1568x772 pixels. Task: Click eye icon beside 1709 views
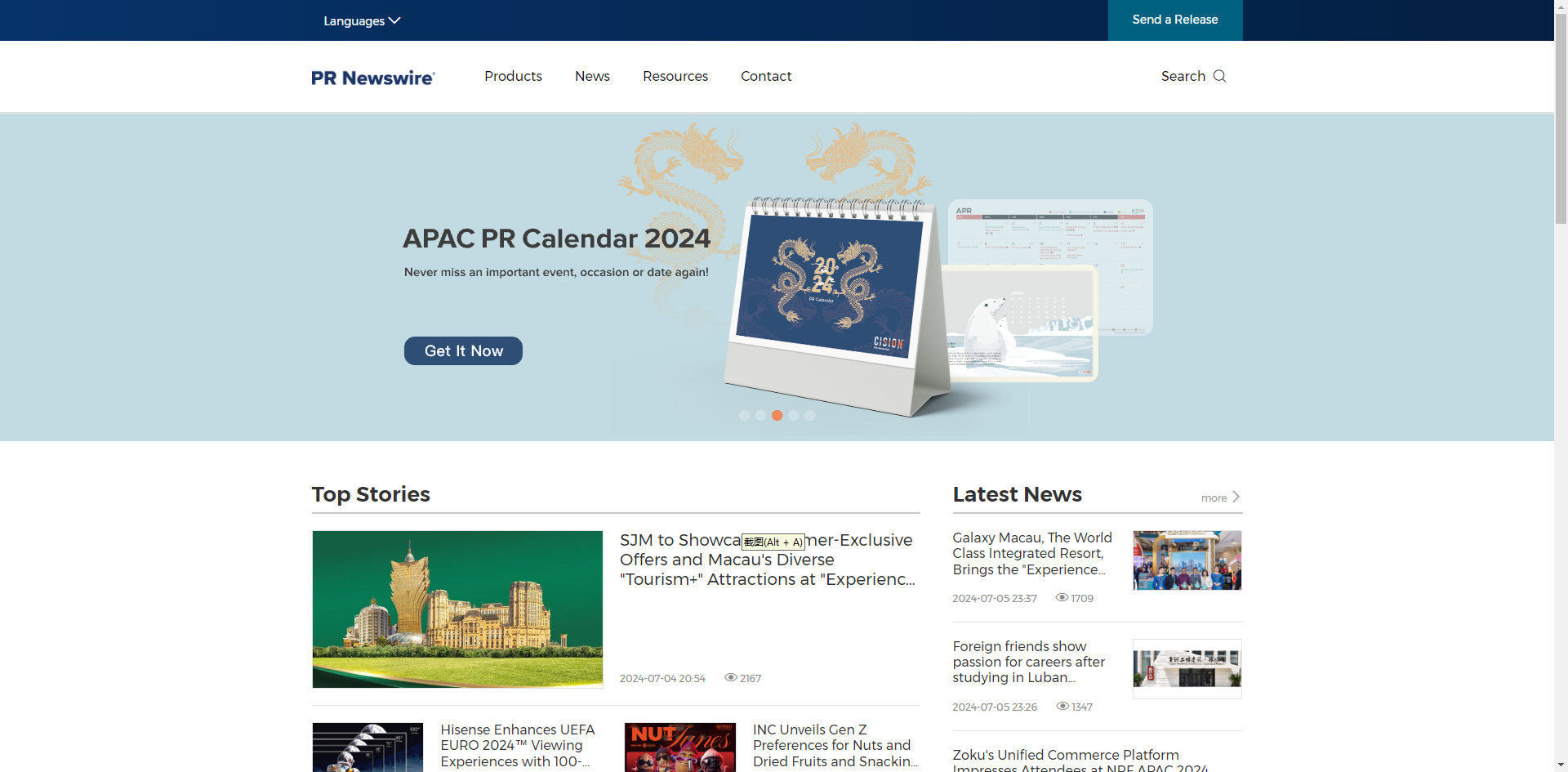pyautogui.click(x=1062, y=597)
